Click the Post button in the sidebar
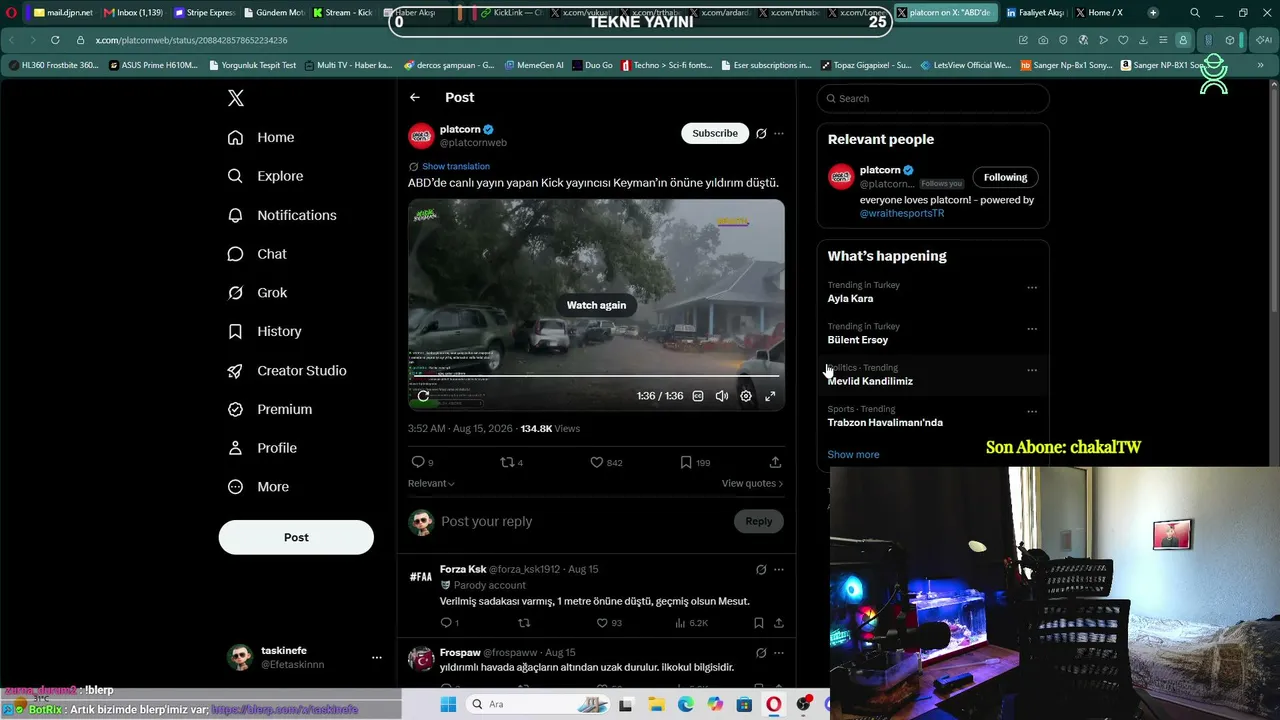This screenshot has height=720, width=1280. [x=296, y=537]
